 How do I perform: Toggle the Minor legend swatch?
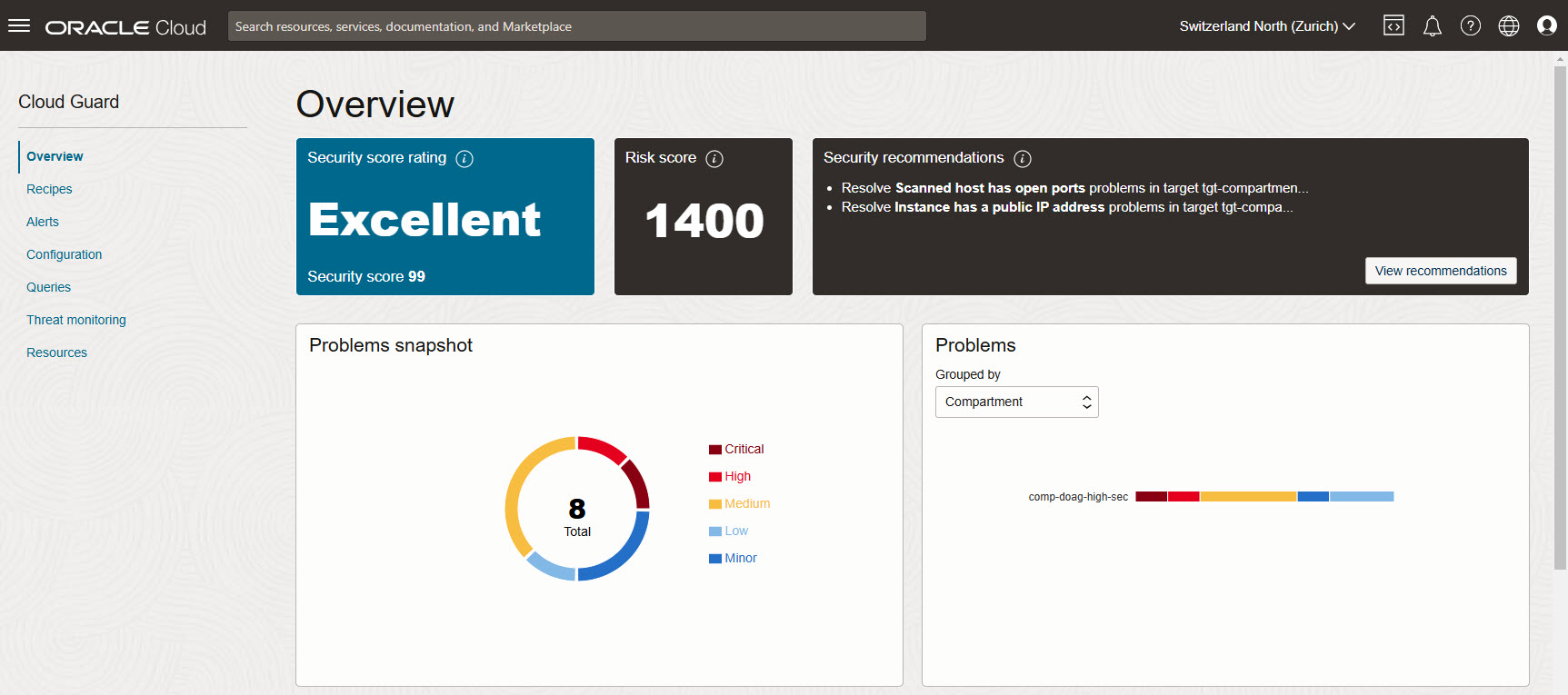tap(715, 559)
